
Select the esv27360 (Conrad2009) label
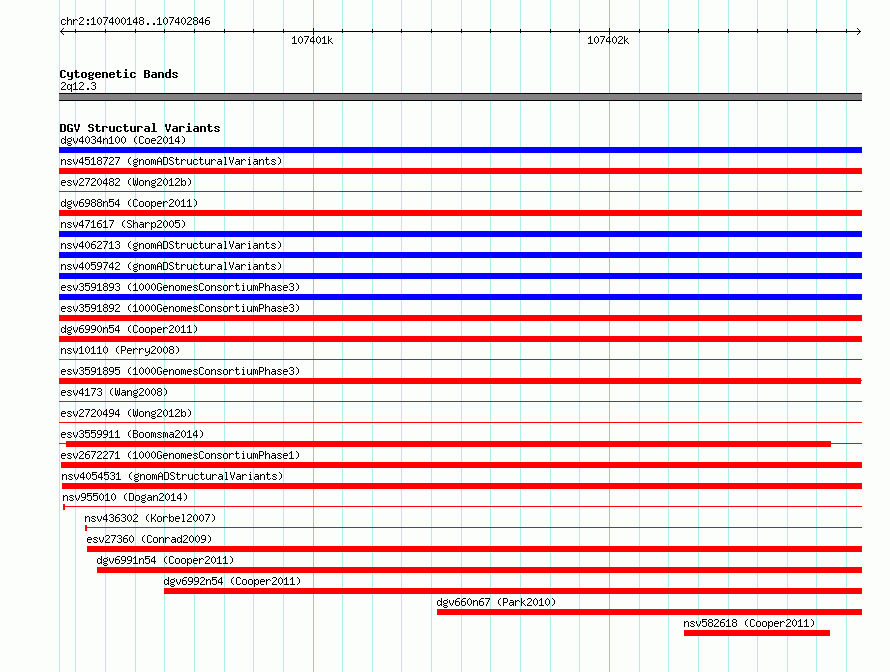(x=149, y=539)
